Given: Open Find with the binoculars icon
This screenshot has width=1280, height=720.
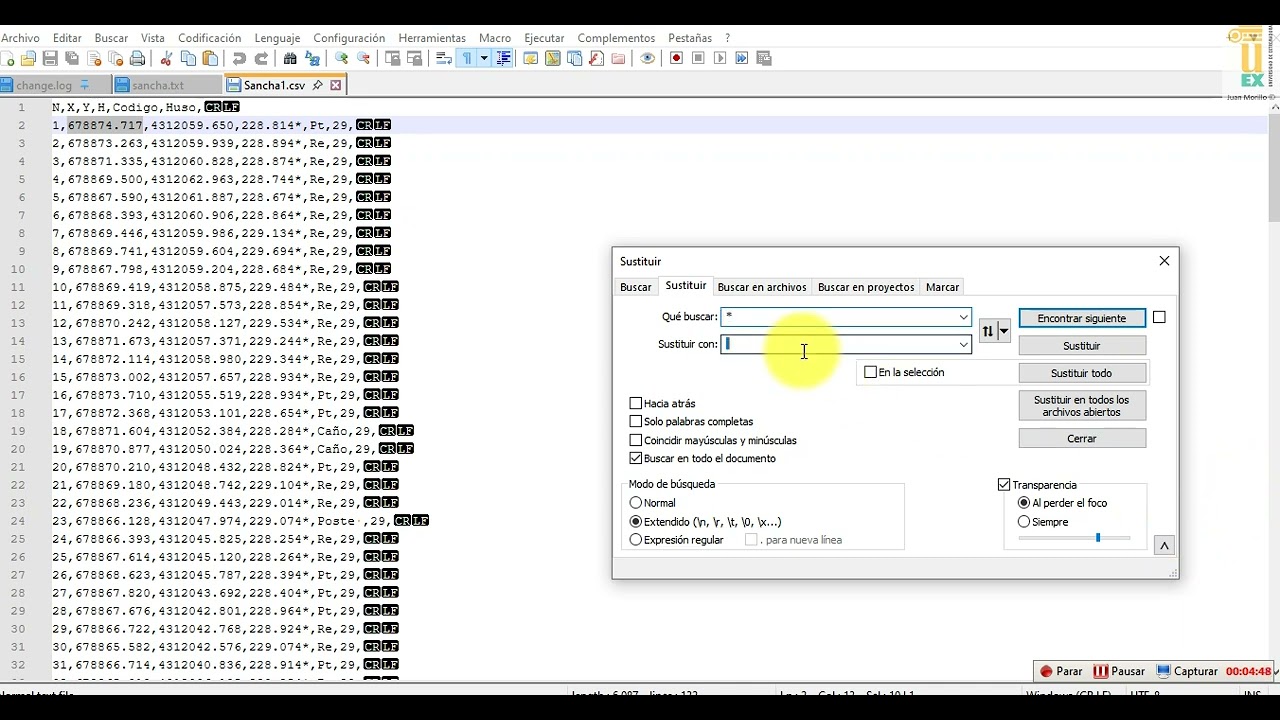Looking at the screenshot, I should click(290, 58).
